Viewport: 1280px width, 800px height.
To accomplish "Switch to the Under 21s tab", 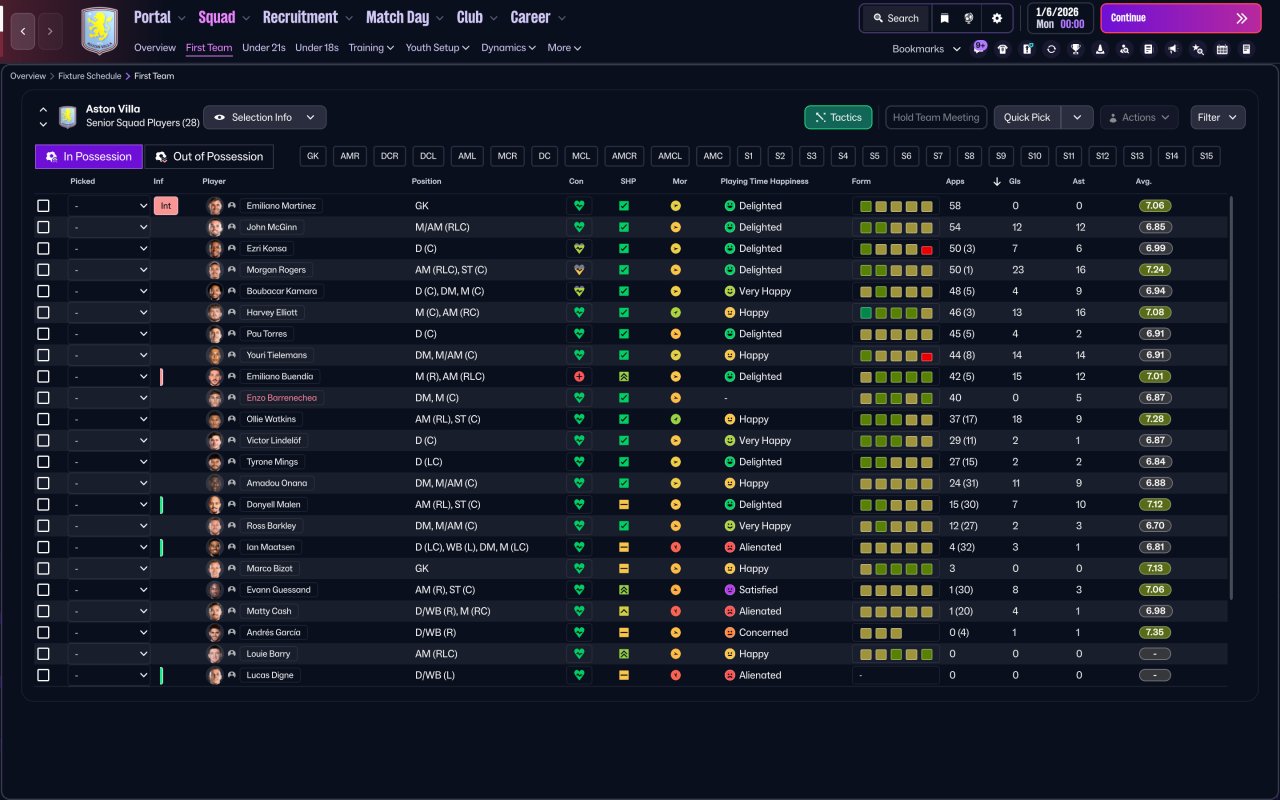I will point(264,48).
